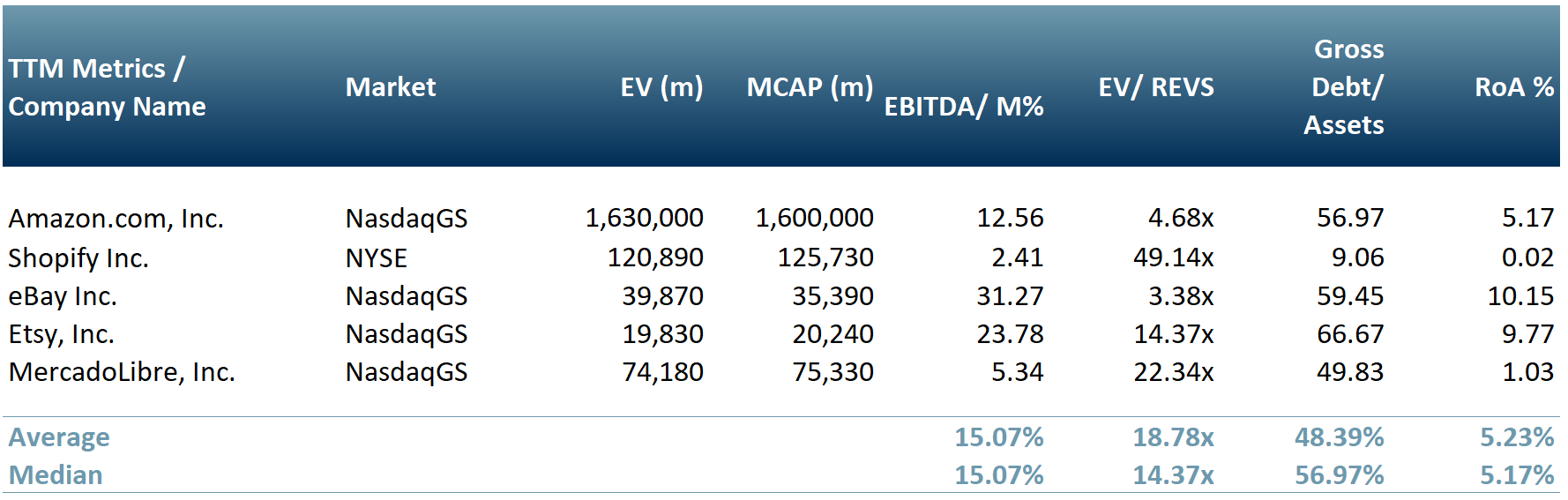Select the NYSE market cell for Shopify

(377, 258)
